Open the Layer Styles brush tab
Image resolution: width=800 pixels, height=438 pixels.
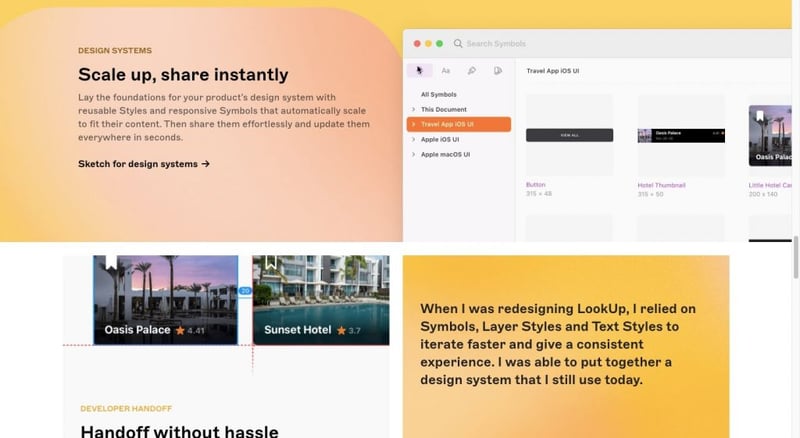[x=471, y=70]
